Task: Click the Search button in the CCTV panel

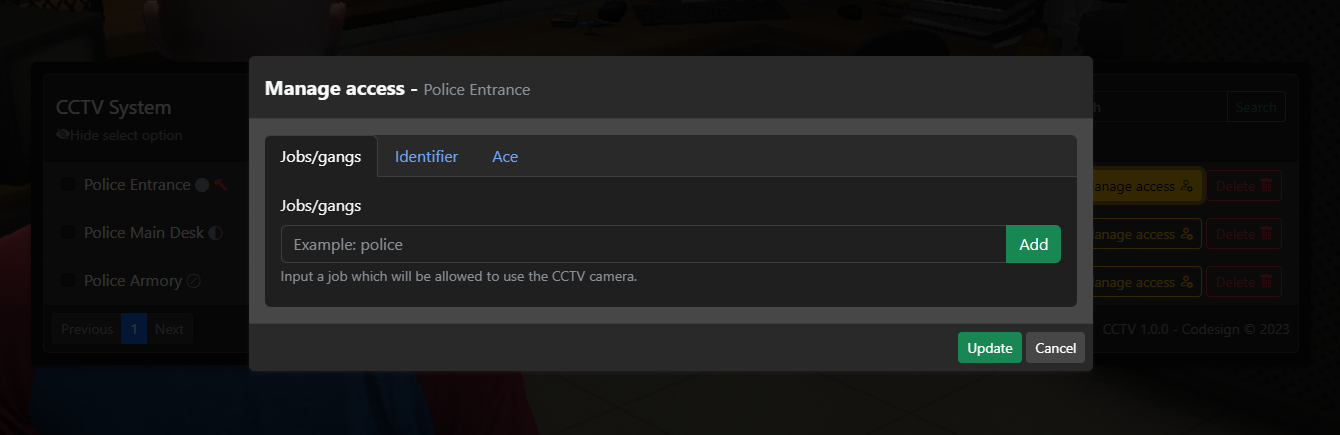Action: pyautogui.click(x=1256, y=107)
